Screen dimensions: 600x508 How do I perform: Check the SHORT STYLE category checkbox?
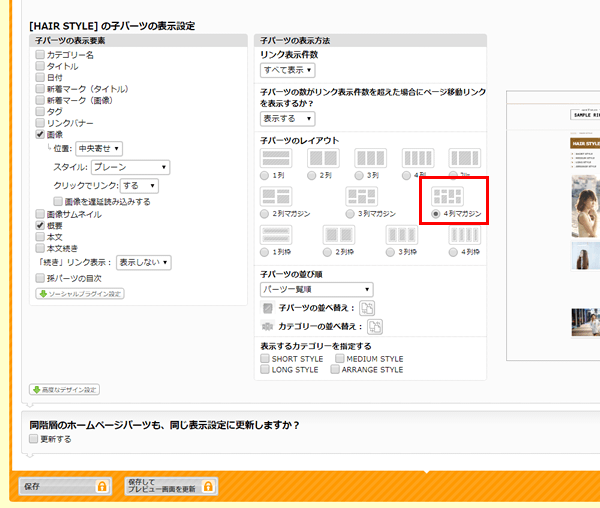tap(265, 358)
